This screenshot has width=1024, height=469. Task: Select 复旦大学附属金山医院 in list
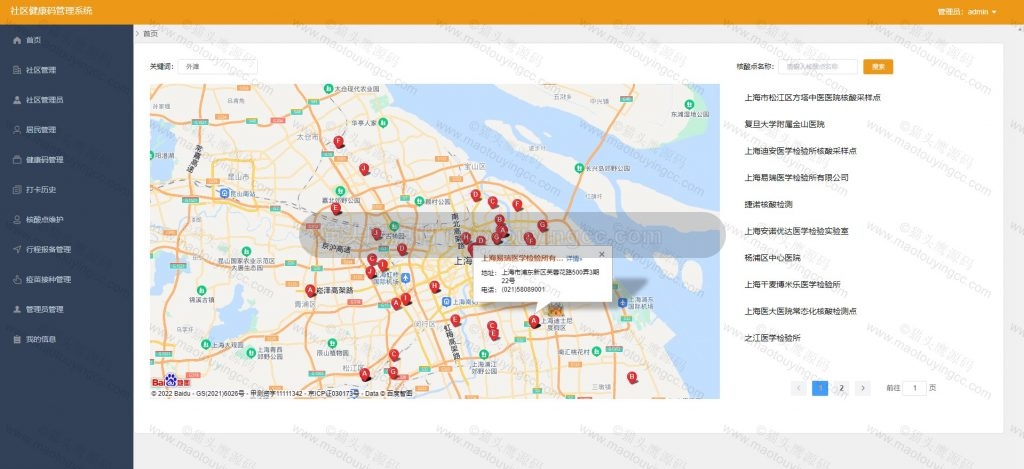[x=784, y=124]
